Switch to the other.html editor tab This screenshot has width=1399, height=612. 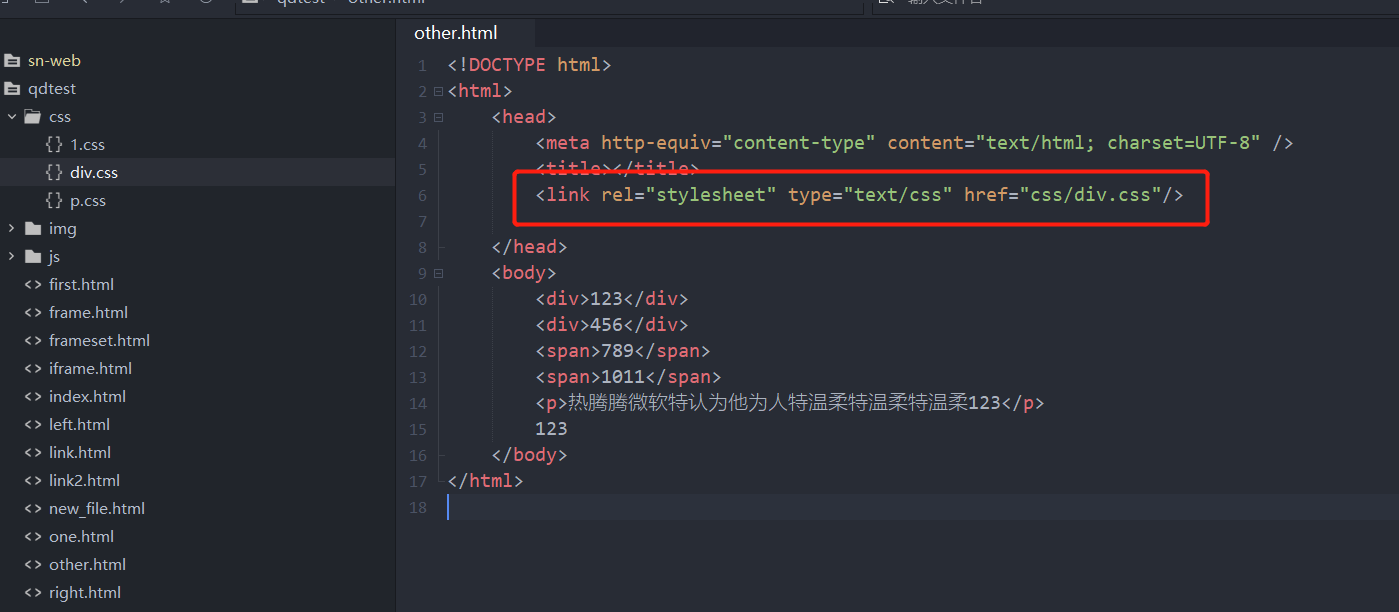[x=456, y=33]
